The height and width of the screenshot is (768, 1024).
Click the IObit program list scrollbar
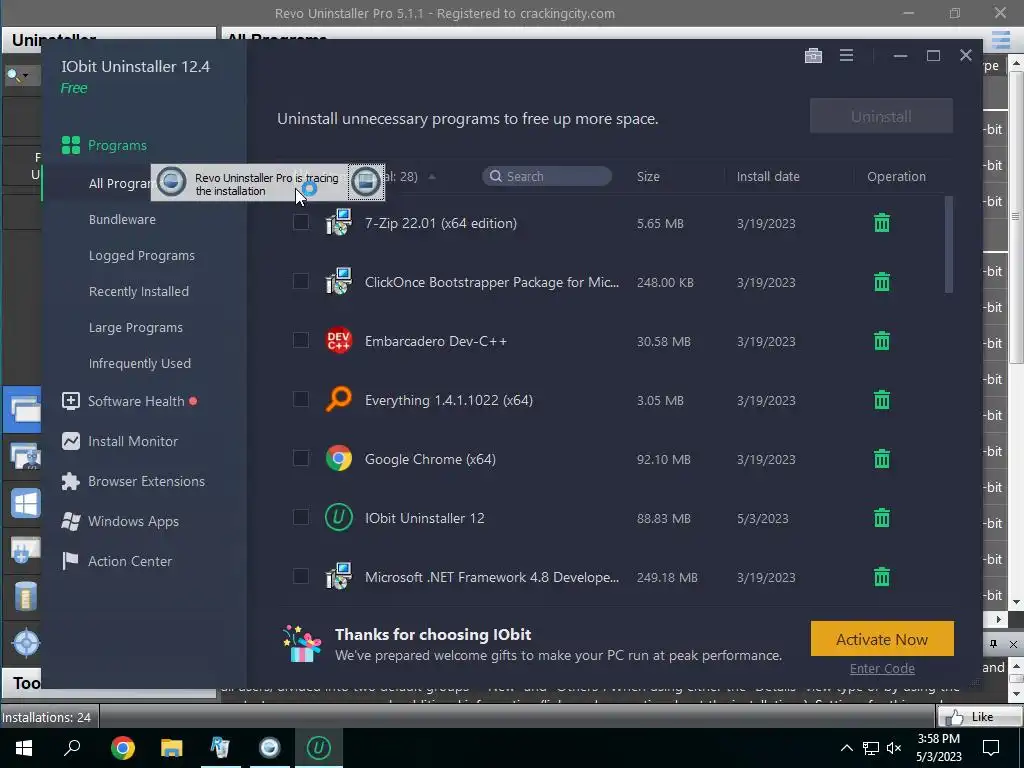point(948,245)
